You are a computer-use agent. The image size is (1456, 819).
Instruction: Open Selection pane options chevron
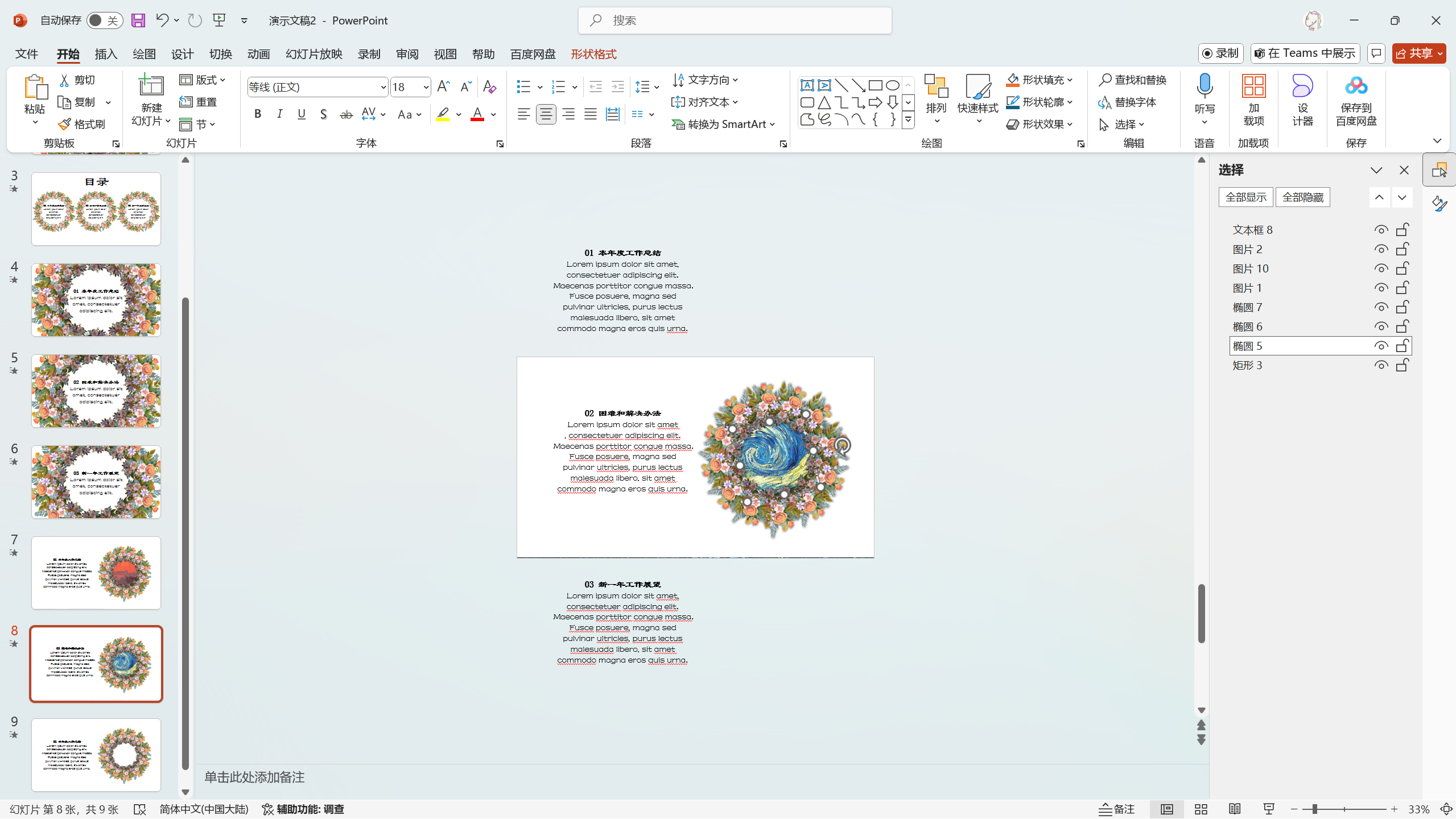(x=1376, y=170)
